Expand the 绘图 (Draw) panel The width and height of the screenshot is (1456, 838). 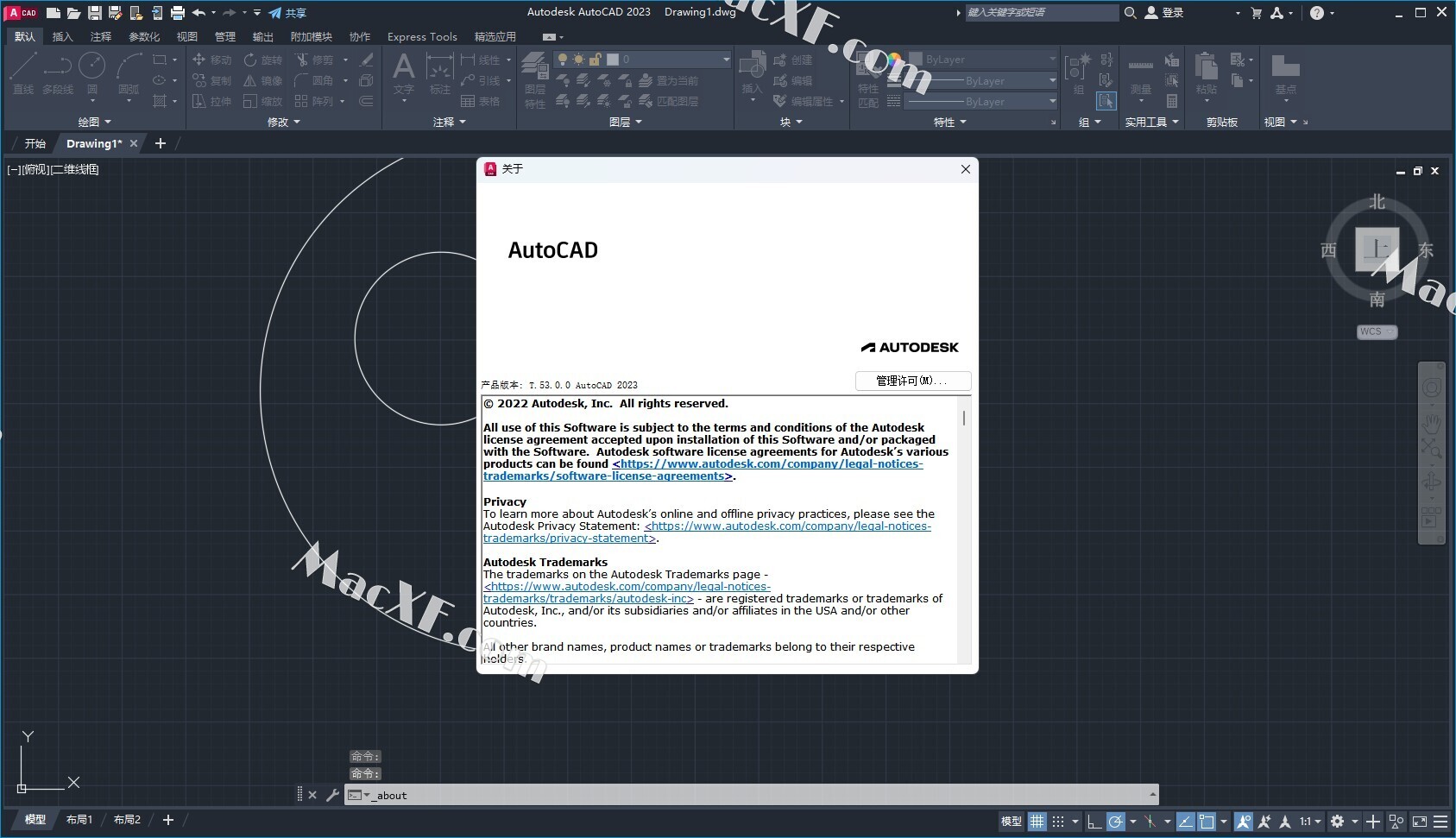coord(95,122)
